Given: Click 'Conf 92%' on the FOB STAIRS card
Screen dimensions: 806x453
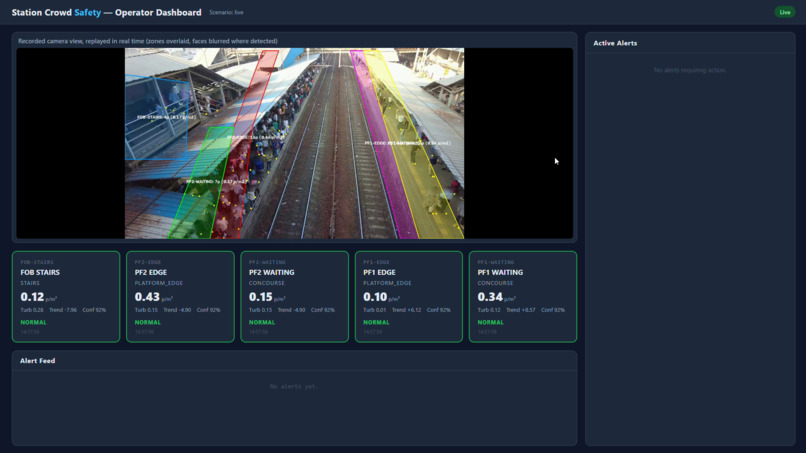Looking at the screenshot, I should 94,310.
